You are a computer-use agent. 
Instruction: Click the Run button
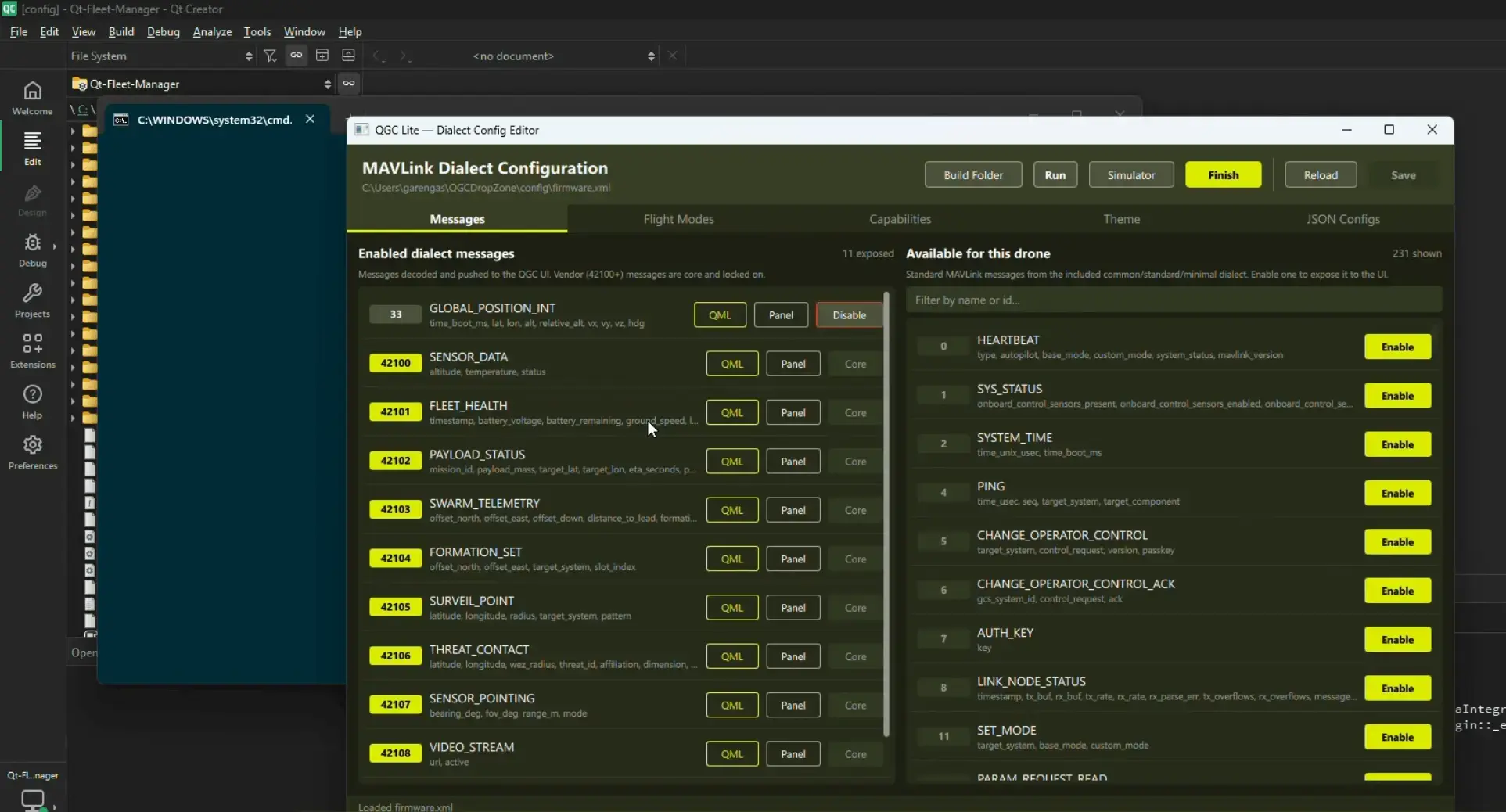tap(1055, 174)
